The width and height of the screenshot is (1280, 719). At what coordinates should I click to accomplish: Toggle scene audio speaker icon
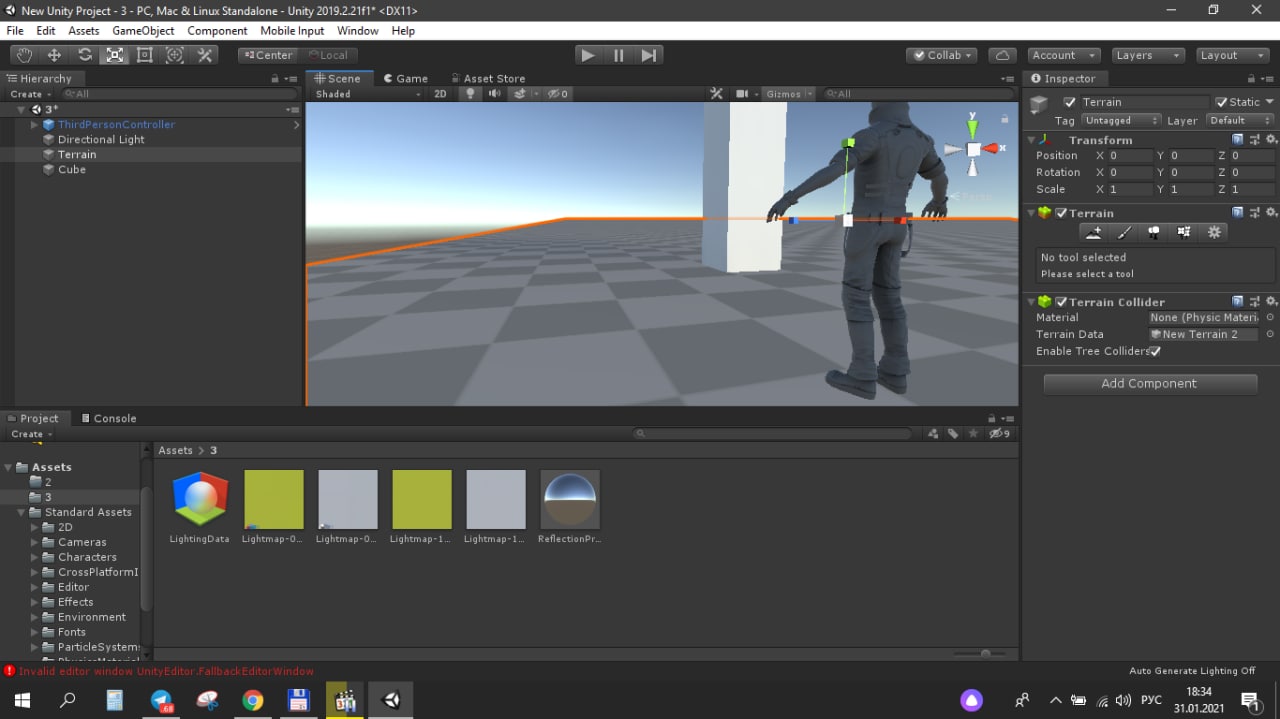(494, 94)
